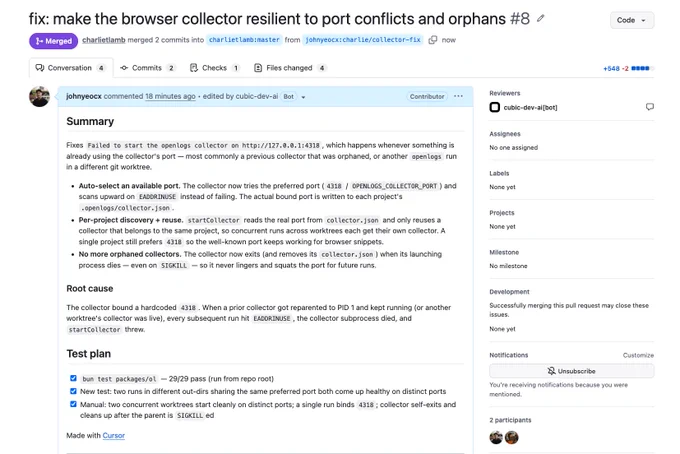The width and height of the screenshot is (680, 454).
Task: Click the pencil edit title icon
Action: [x=540, y=19]
